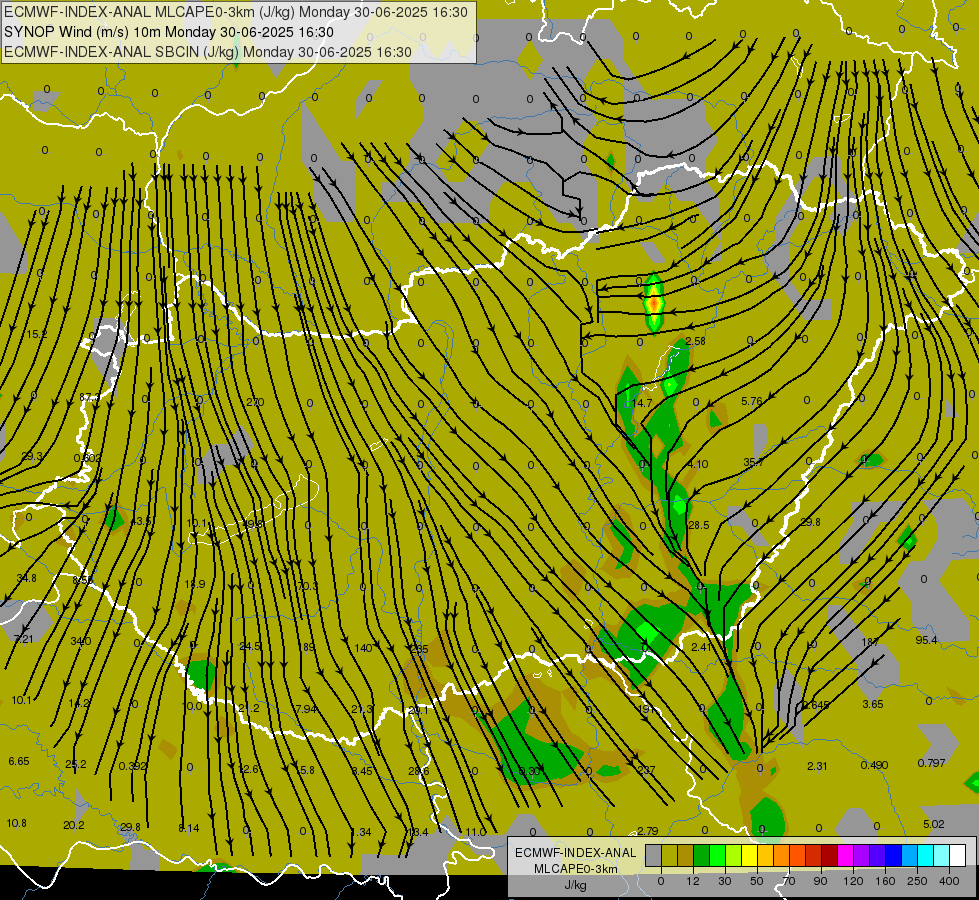Click the map value 3.65

pyautogui.click(x=873, y=704)
